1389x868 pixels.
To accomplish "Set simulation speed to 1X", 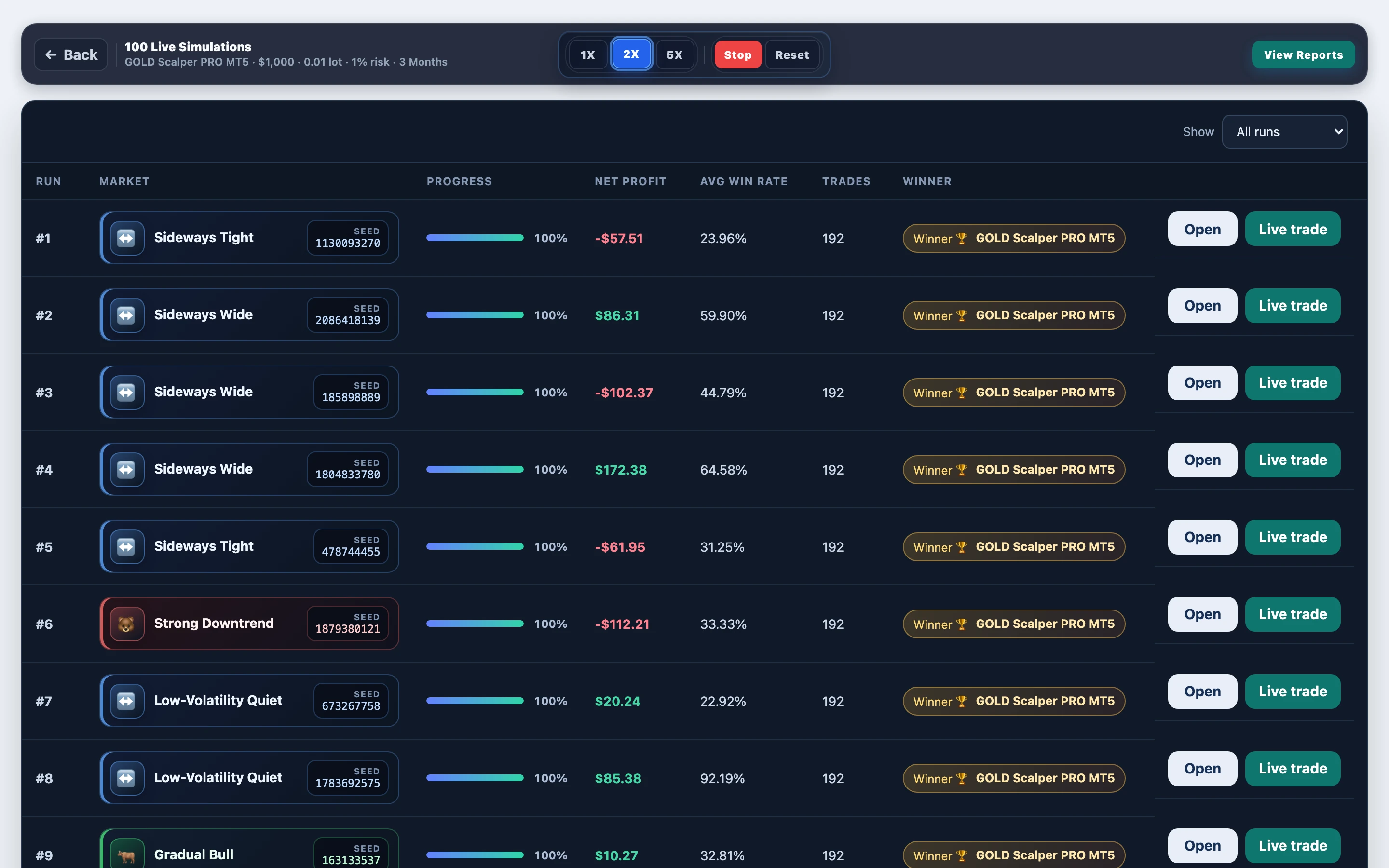I will 587,54.
